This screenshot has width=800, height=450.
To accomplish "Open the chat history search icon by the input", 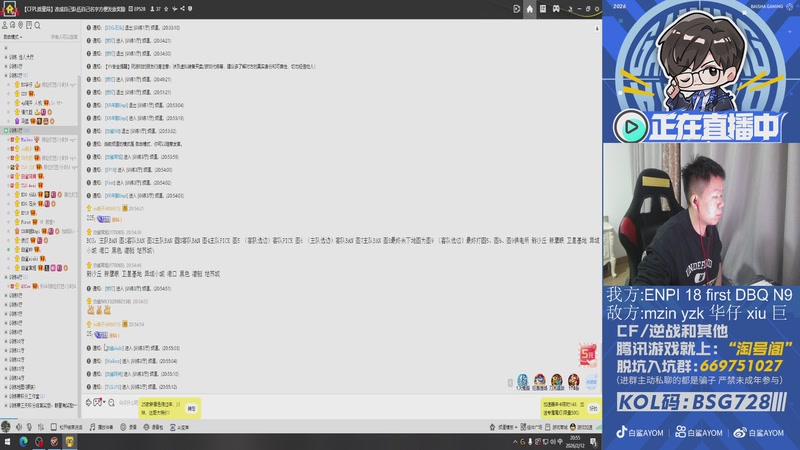I will pos(111,403).
